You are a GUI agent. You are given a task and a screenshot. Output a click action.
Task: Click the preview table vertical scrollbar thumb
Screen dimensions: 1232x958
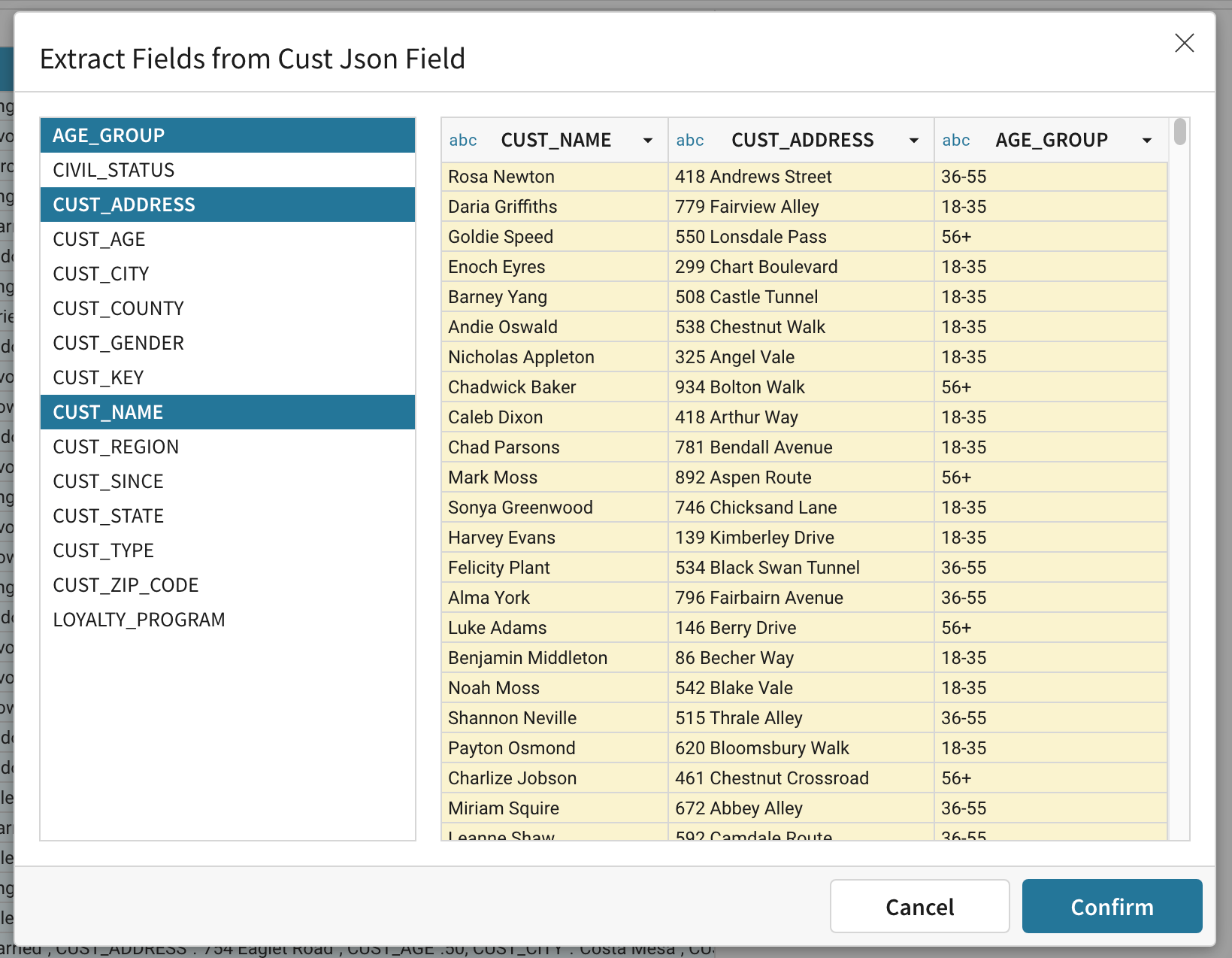click(1180, 132)
